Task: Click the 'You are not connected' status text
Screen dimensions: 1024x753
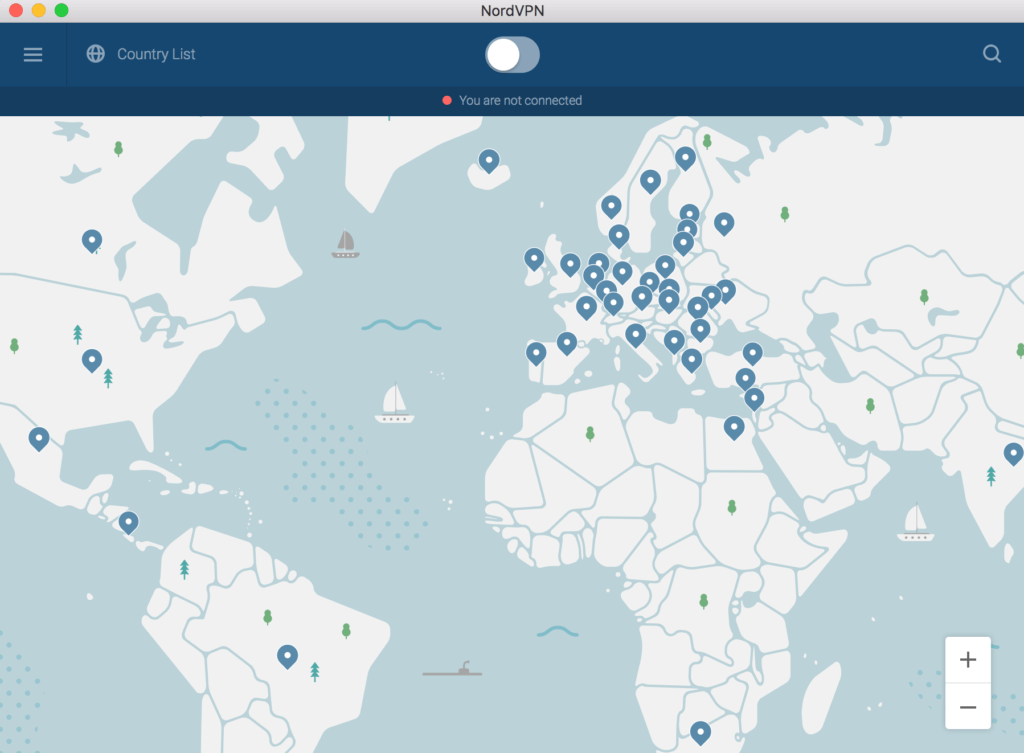Action: tap(520, 101)
